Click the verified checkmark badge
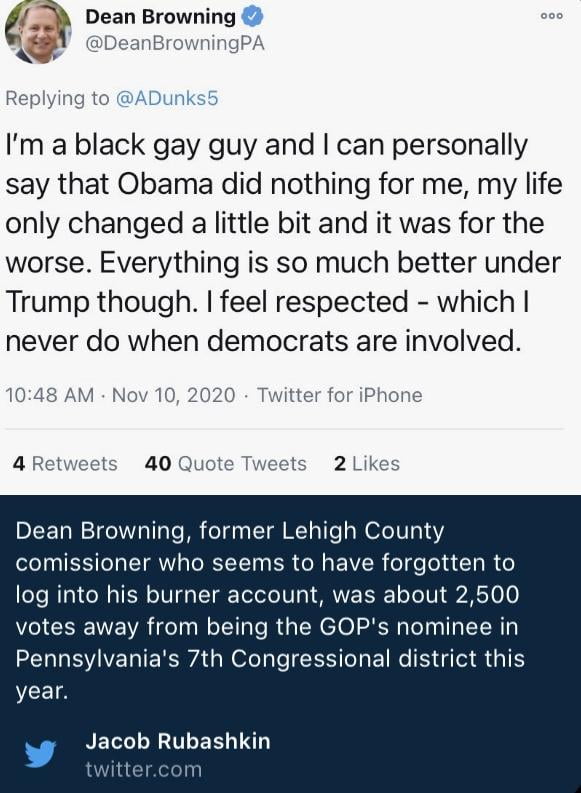The image size is (581, 793). [252, 16]
